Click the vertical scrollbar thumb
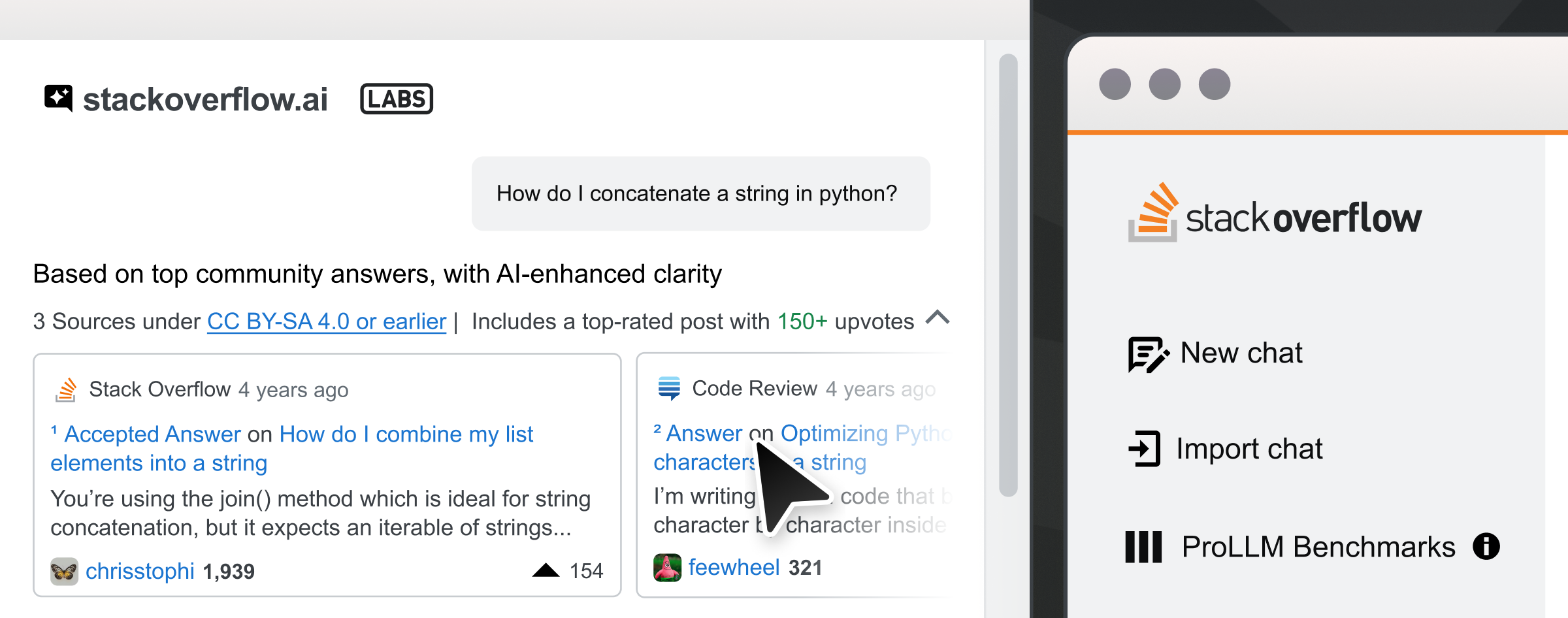Screen dimensions: 1568x618 pyautogui.click(x=1008, y=274)
